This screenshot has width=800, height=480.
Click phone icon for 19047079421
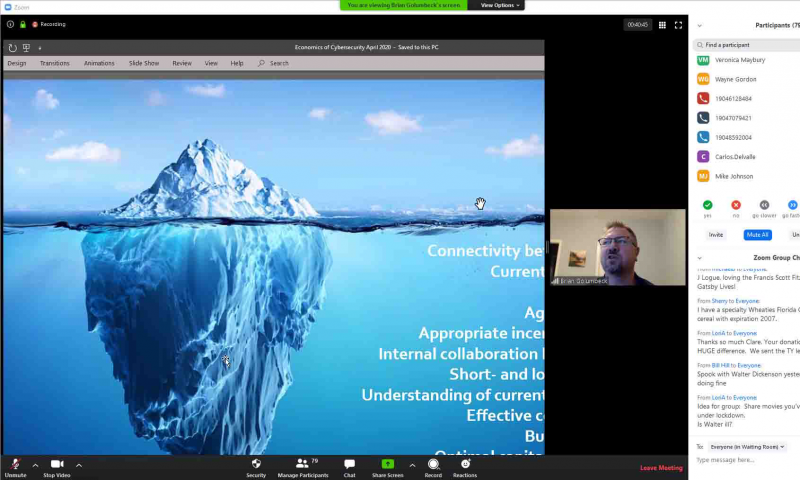pyautogui.click(x=703, y=118)
